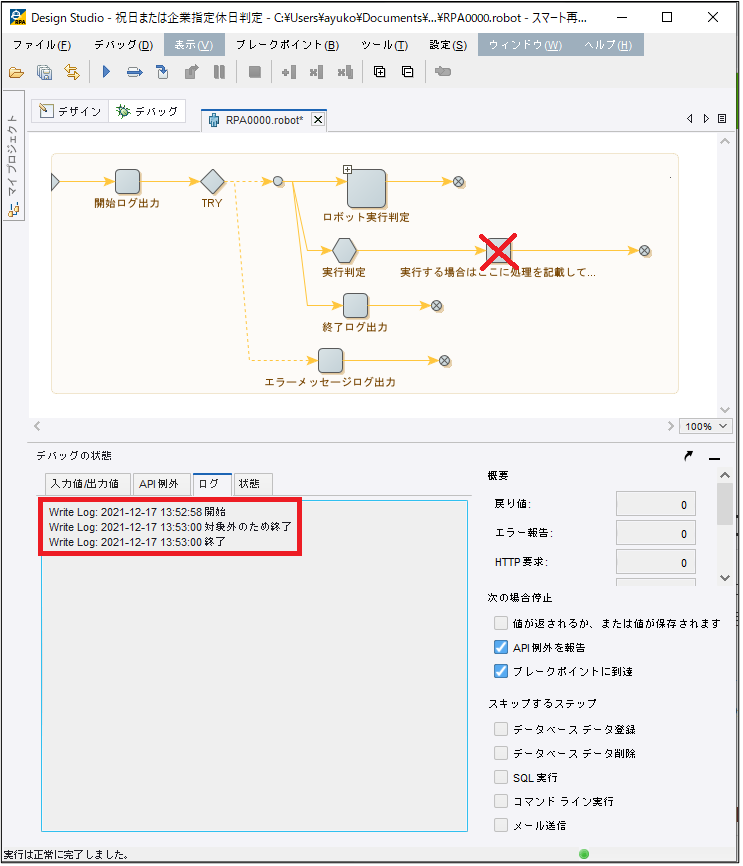
Task: Click end node after エラーメッセージログ出力
Action: pos(445,361)
